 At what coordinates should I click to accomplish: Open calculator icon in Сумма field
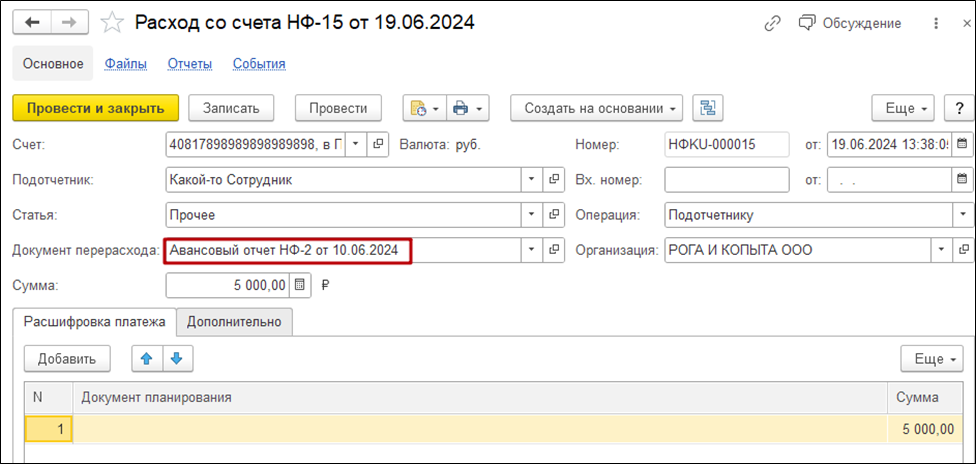click(300, 286)
